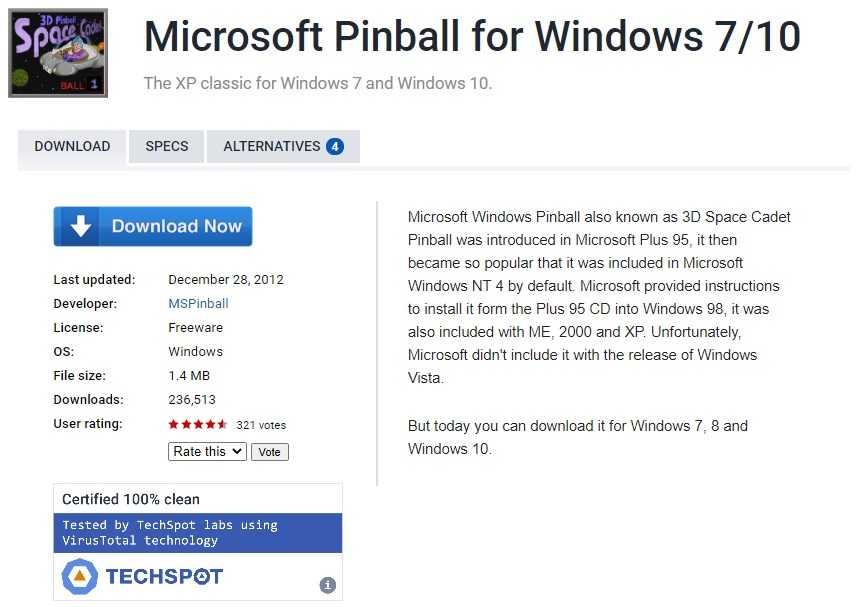Screen dimensions: 861x607
Task: Click the alternatives count badge showing 4
Action: [334, 147]
